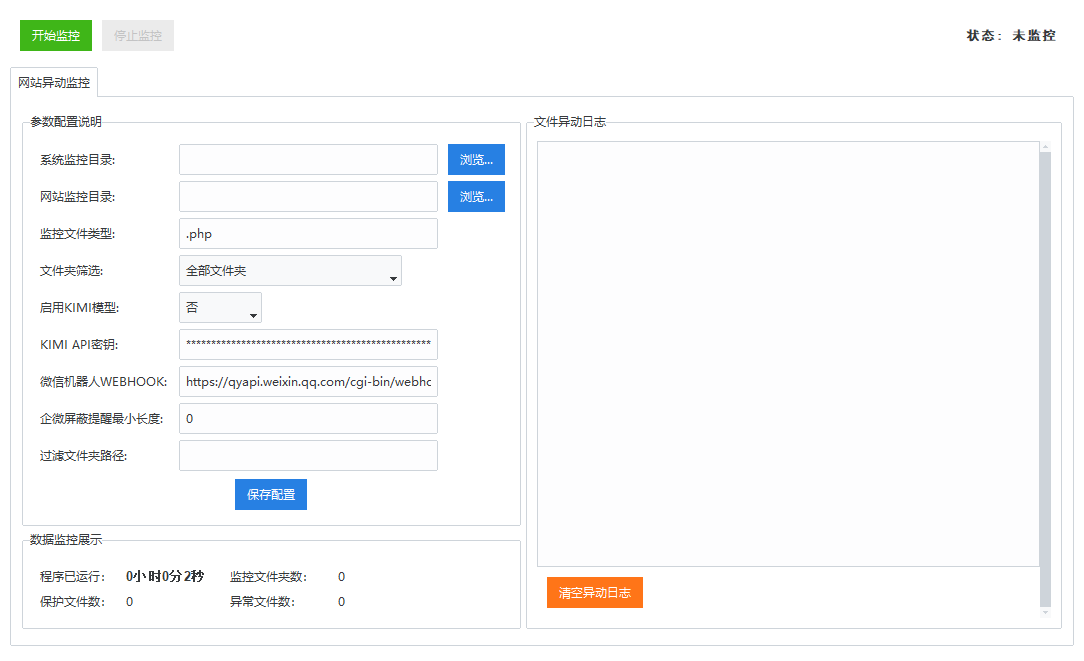Image resolution: width=1084 pixels, height=661 pixels.
Task: Click the 参数配置说明 group title
Action: click(x=66, y=122)
